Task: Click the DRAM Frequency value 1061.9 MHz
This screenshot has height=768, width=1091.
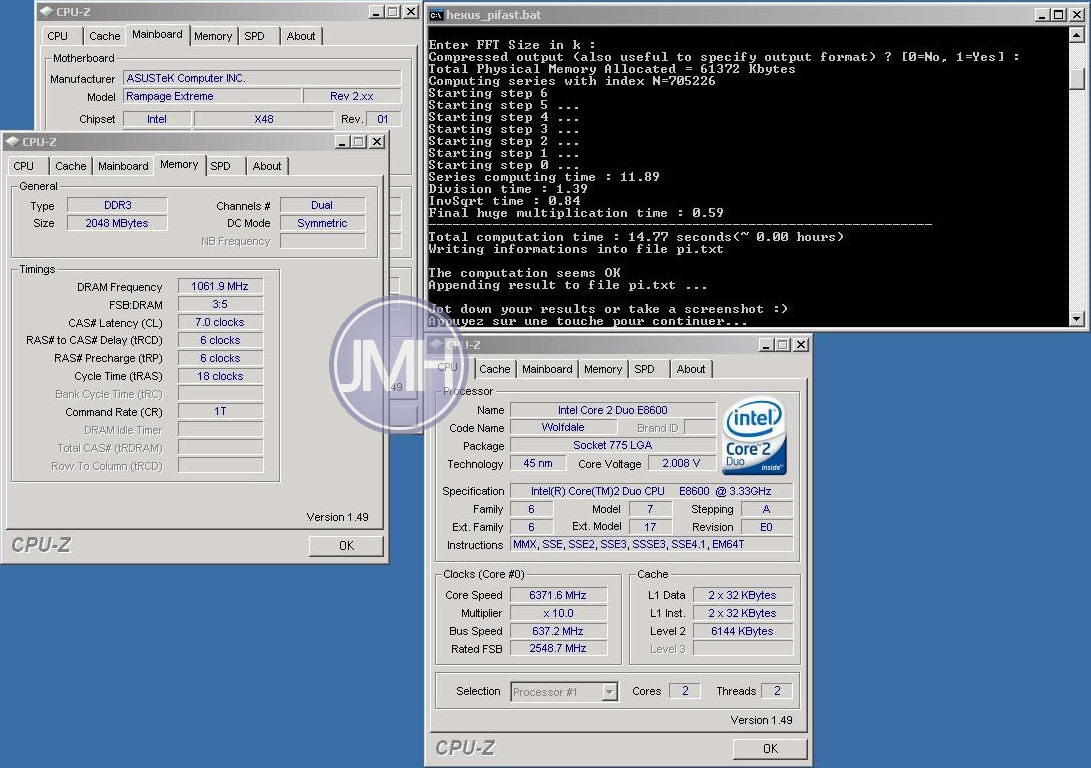Action: point(220,287)
